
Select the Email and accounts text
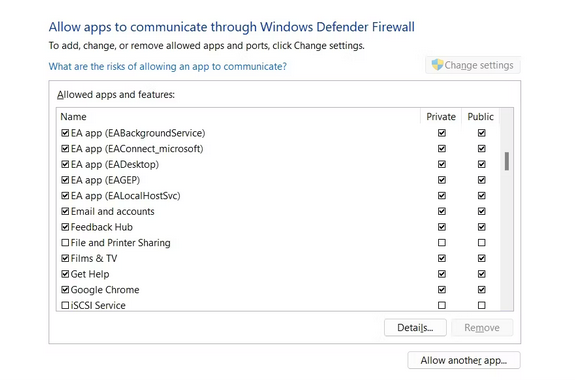112,211
